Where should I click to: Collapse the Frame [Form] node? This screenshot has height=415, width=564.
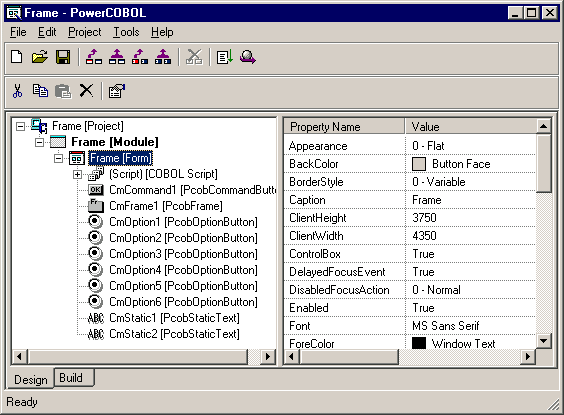pos(58,158)
